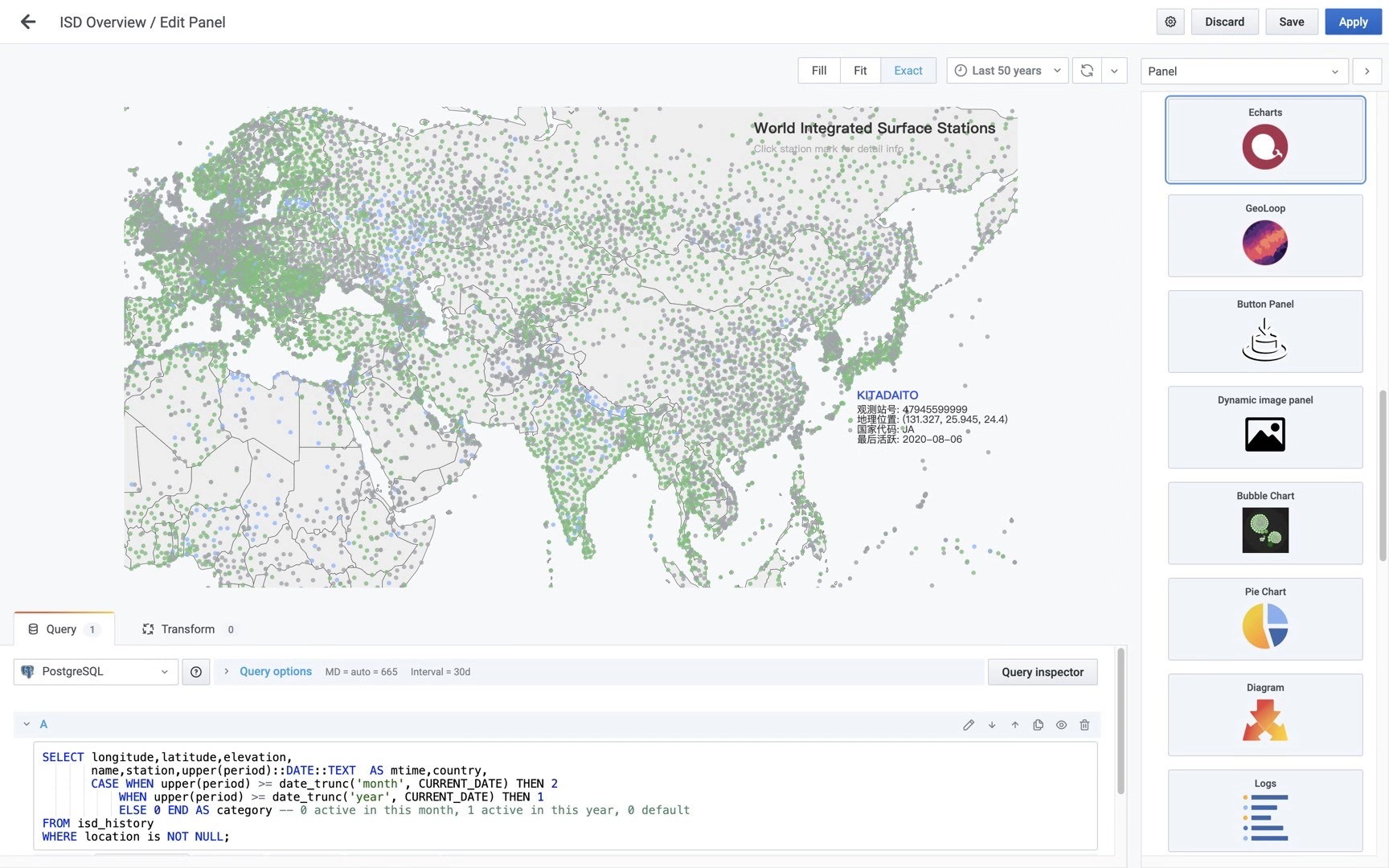Viewport: 1389px width, 868px height.
Task: Open the Panel selector dropdown
Action: click(1243, 71)
